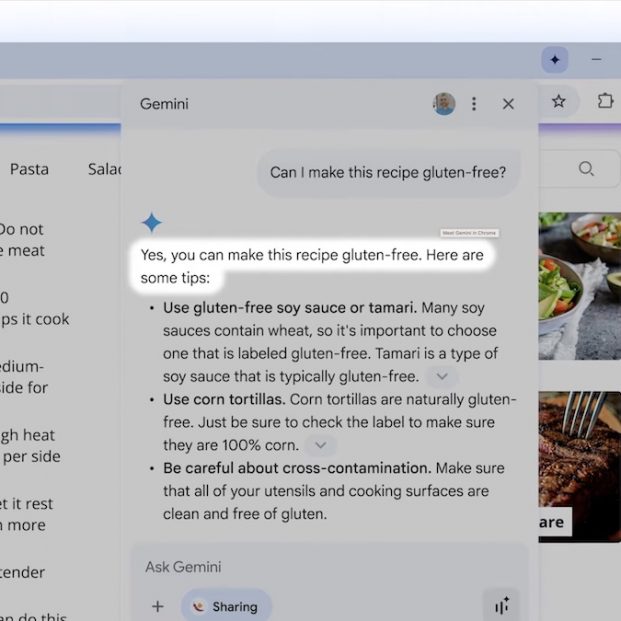Expand the chevron after the soy sauce tip
The height and width of the screenshot is (621, 621).
click(441, 377)
